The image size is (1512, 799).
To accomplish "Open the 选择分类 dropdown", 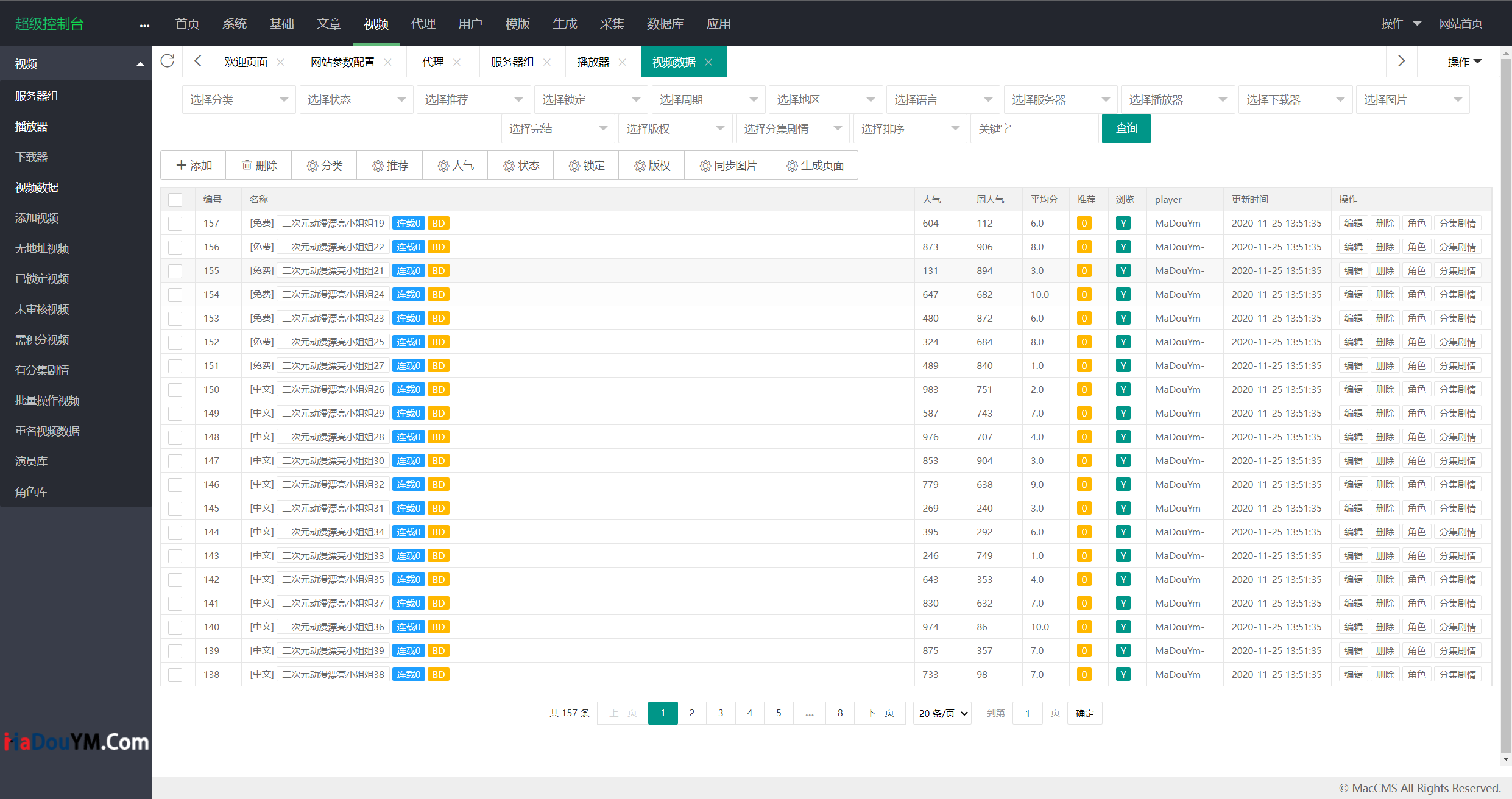I will point(239,100).
